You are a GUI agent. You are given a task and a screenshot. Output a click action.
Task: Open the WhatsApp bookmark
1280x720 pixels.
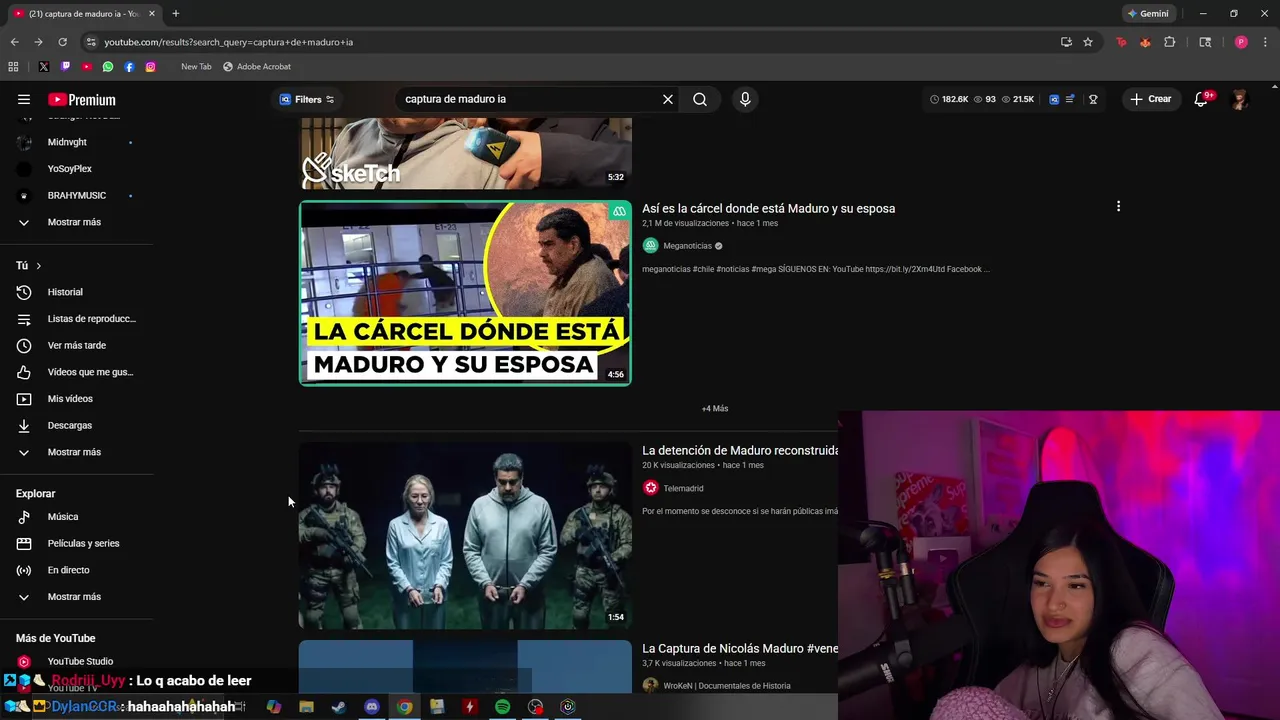click(108, 67)
